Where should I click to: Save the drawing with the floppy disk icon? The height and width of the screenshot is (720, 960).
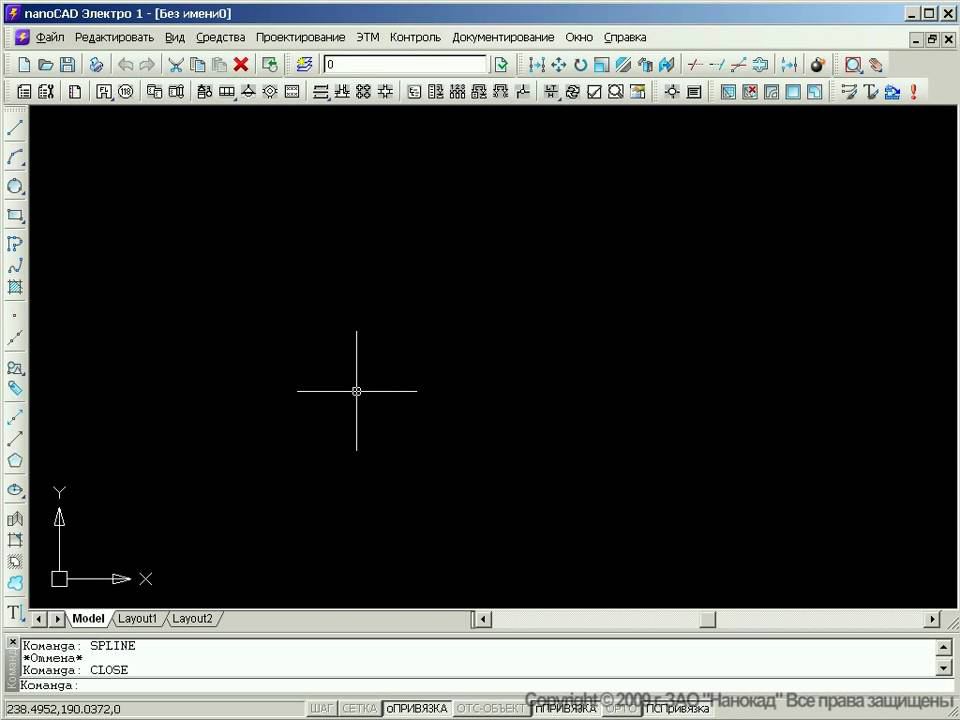67,64
